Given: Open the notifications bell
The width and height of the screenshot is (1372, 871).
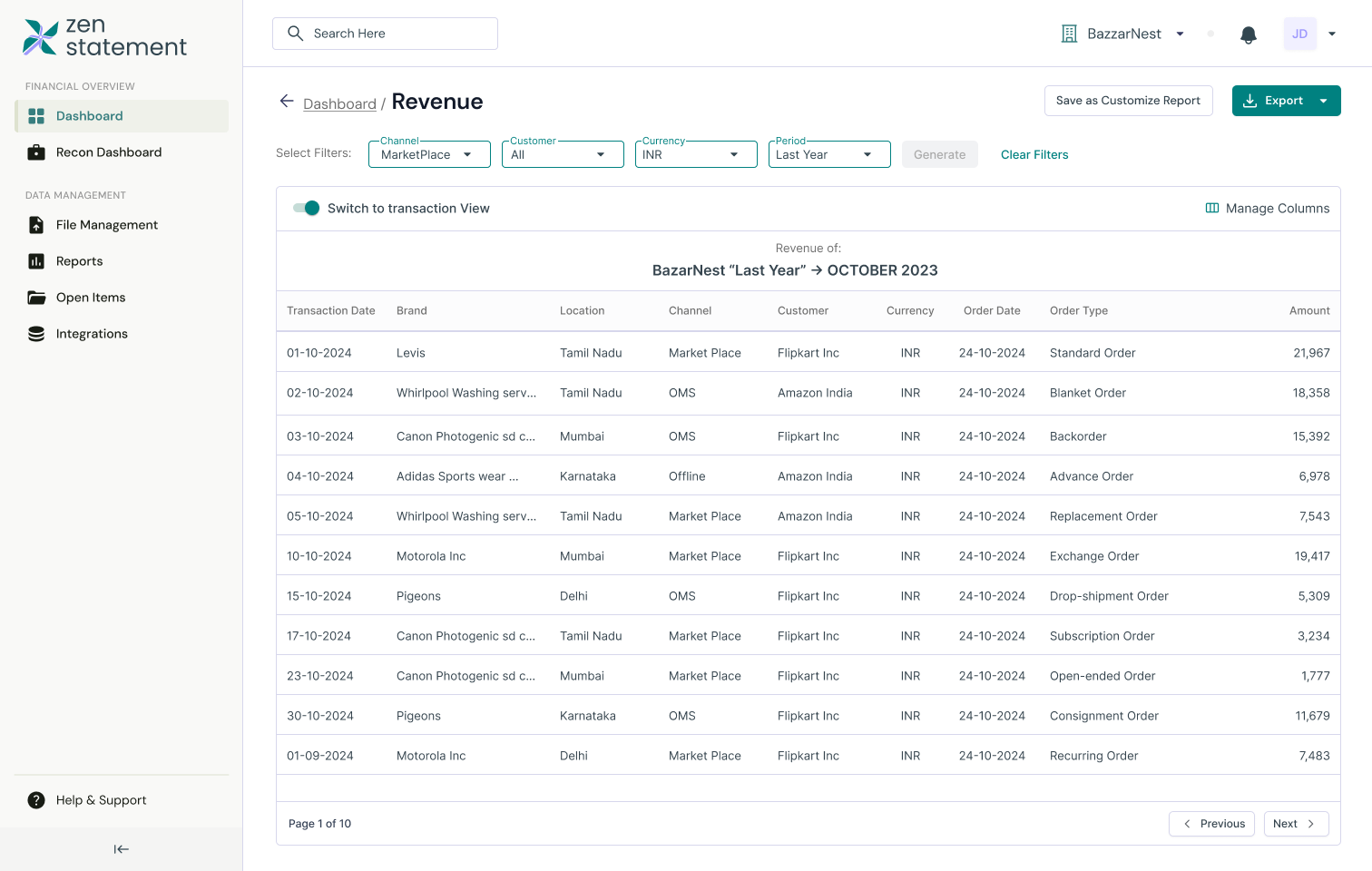Looking at the screenshot, I should pos(1249,34).
